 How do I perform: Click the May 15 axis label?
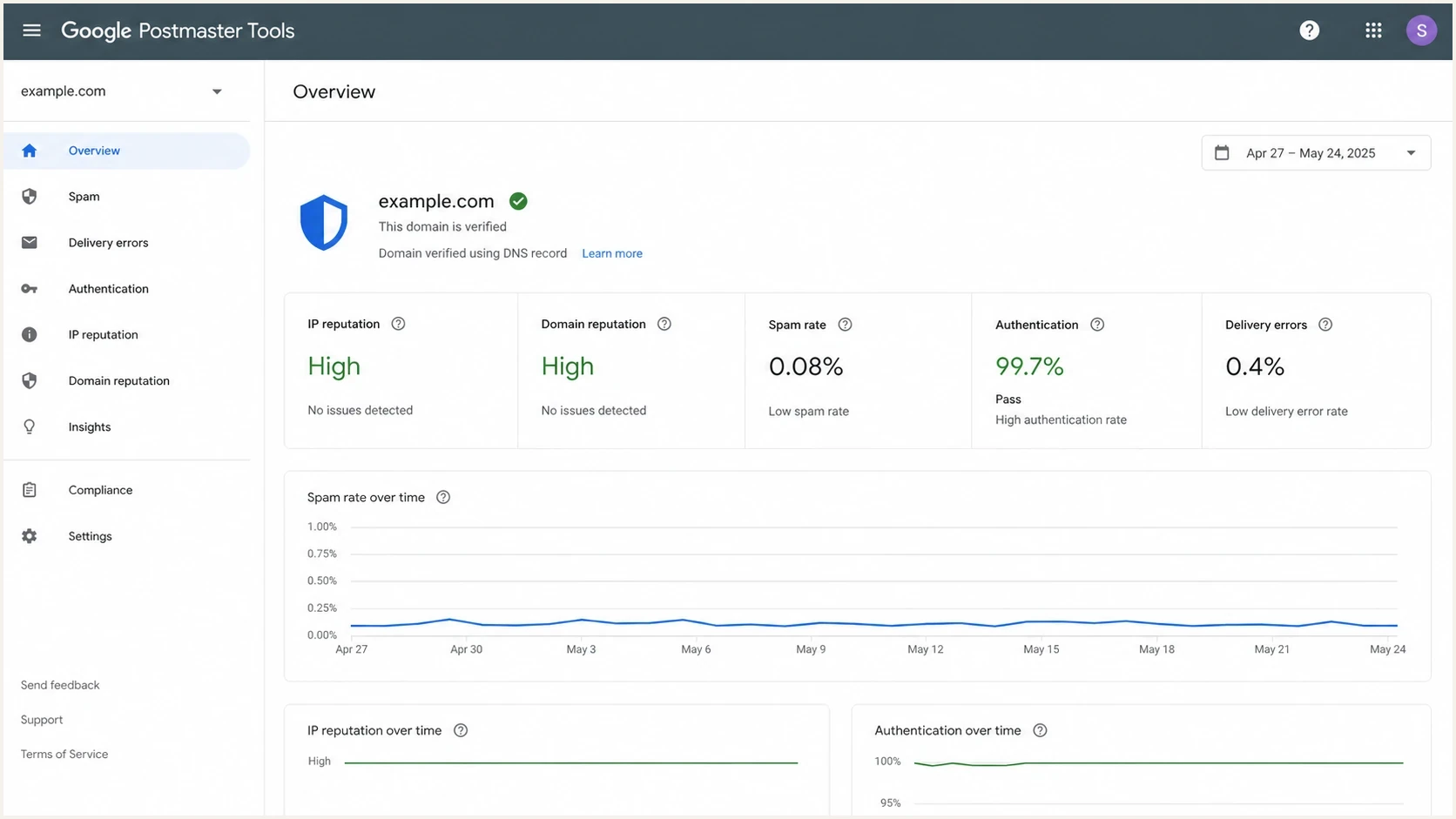(1041, 649)
